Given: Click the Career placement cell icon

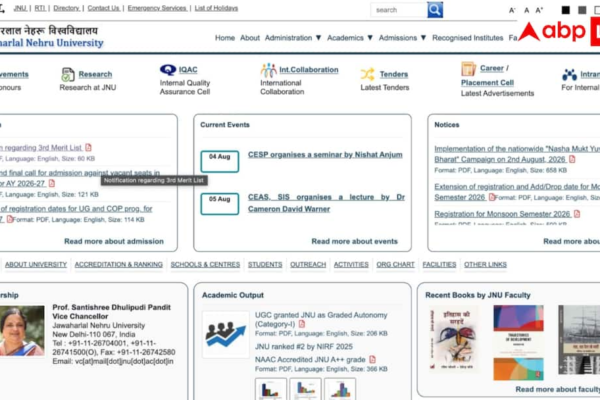Looking at the screenshot, I should pos(468,69).
